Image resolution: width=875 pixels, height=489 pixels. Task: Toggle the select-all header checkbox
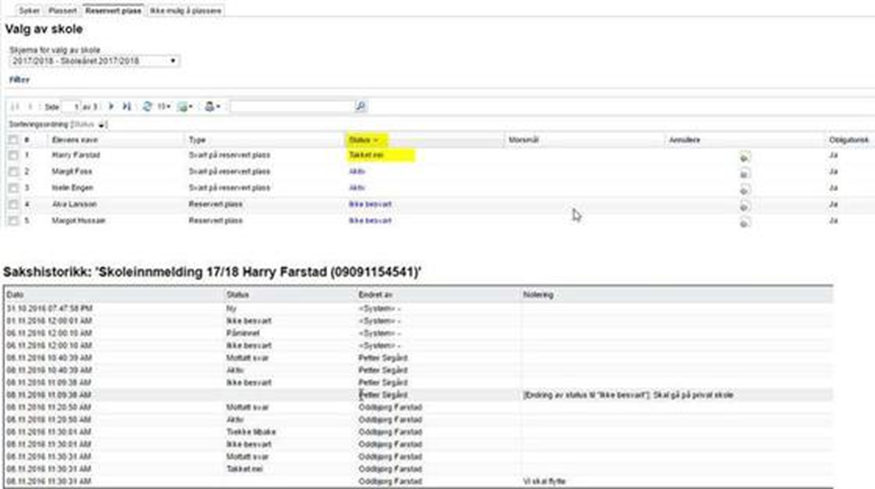(13, 140)
